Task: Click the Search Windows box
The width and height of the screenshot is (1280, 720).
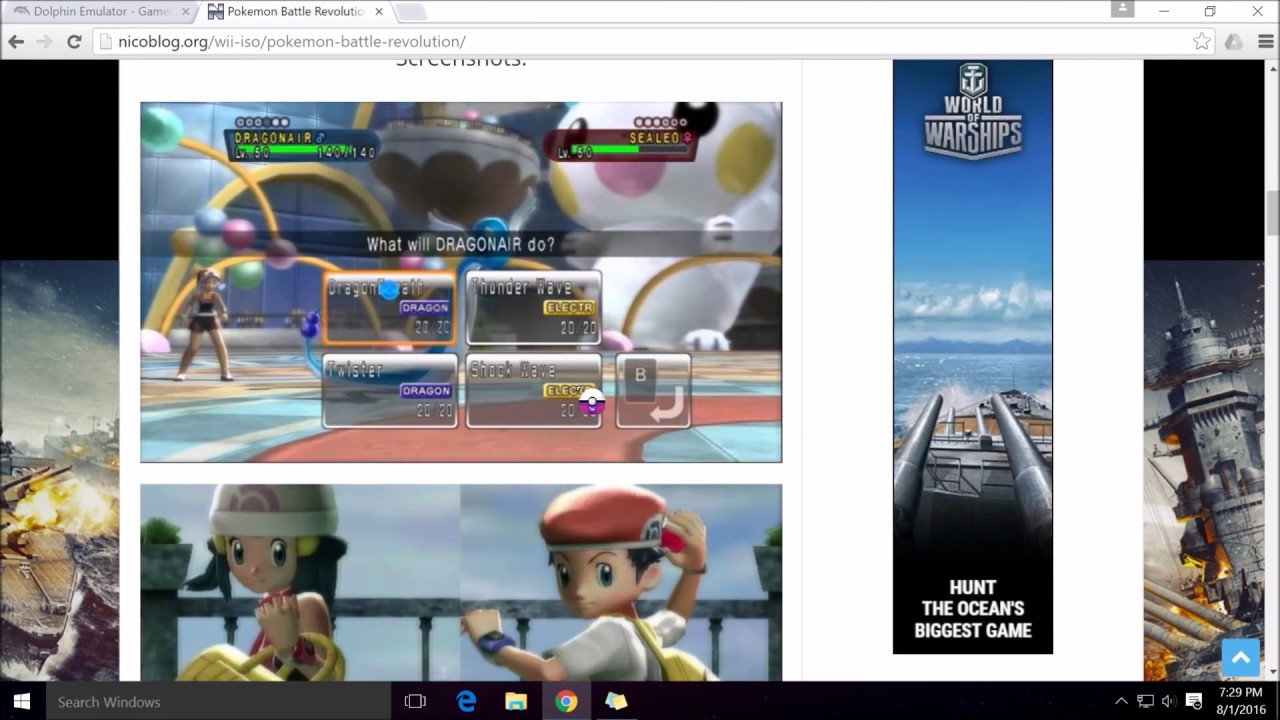Action: tap(218, 701)
